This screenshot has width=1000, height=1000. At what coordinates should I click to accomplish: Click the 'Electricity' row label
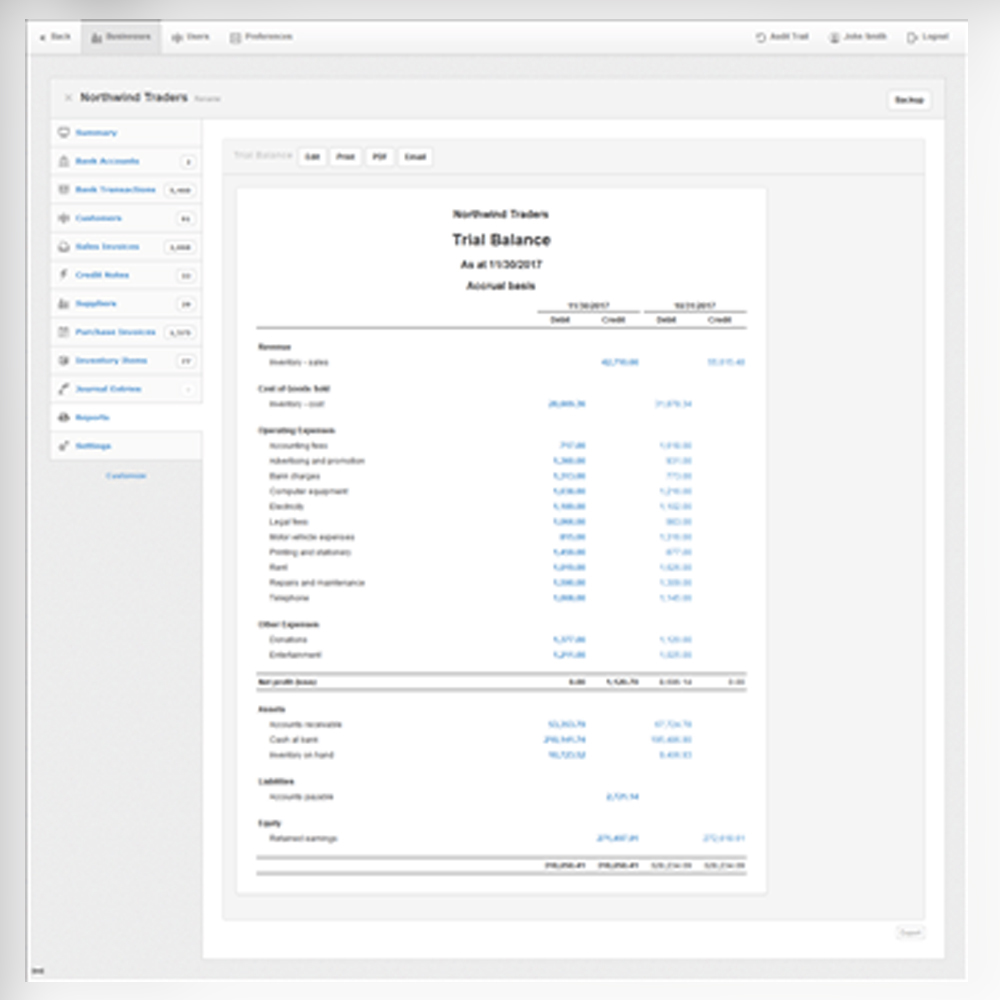(286, 506)
